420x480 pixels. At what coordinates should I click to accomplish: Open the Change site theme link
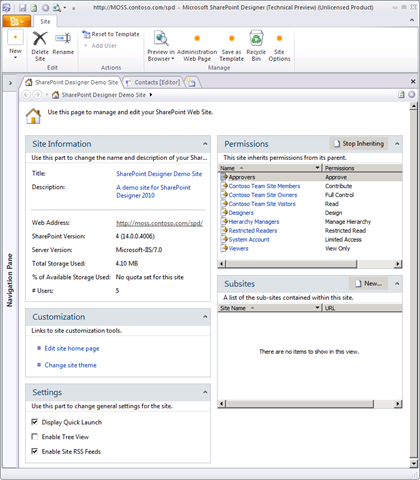pos(71,365)
